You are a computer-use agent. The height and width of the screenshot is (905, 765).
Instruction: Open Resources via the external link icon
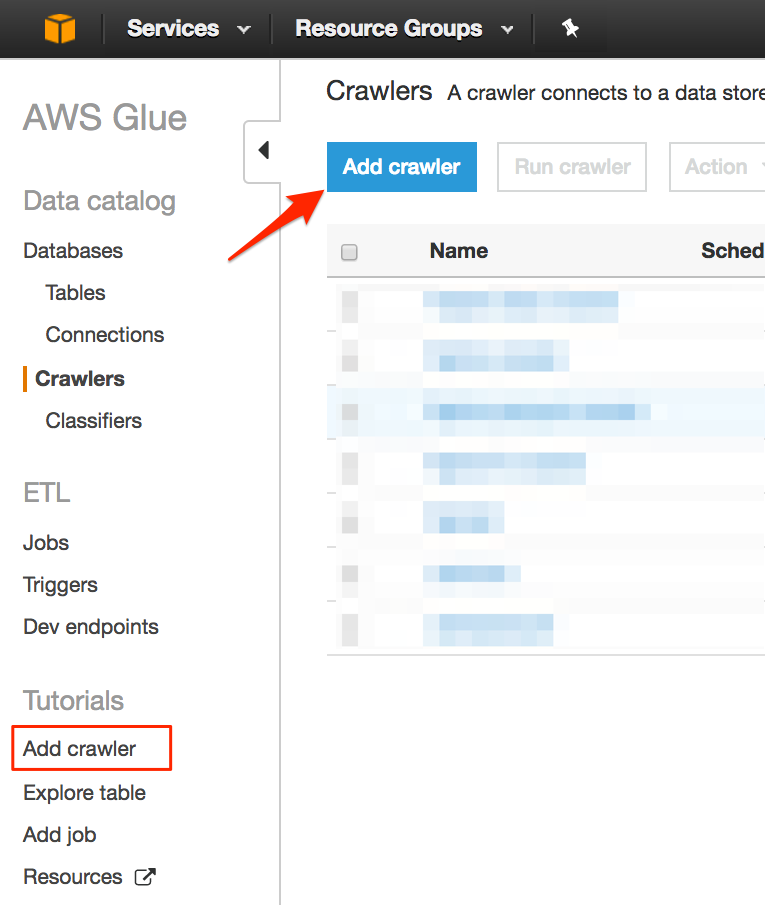pyautogui.click(x=146, y=877)
